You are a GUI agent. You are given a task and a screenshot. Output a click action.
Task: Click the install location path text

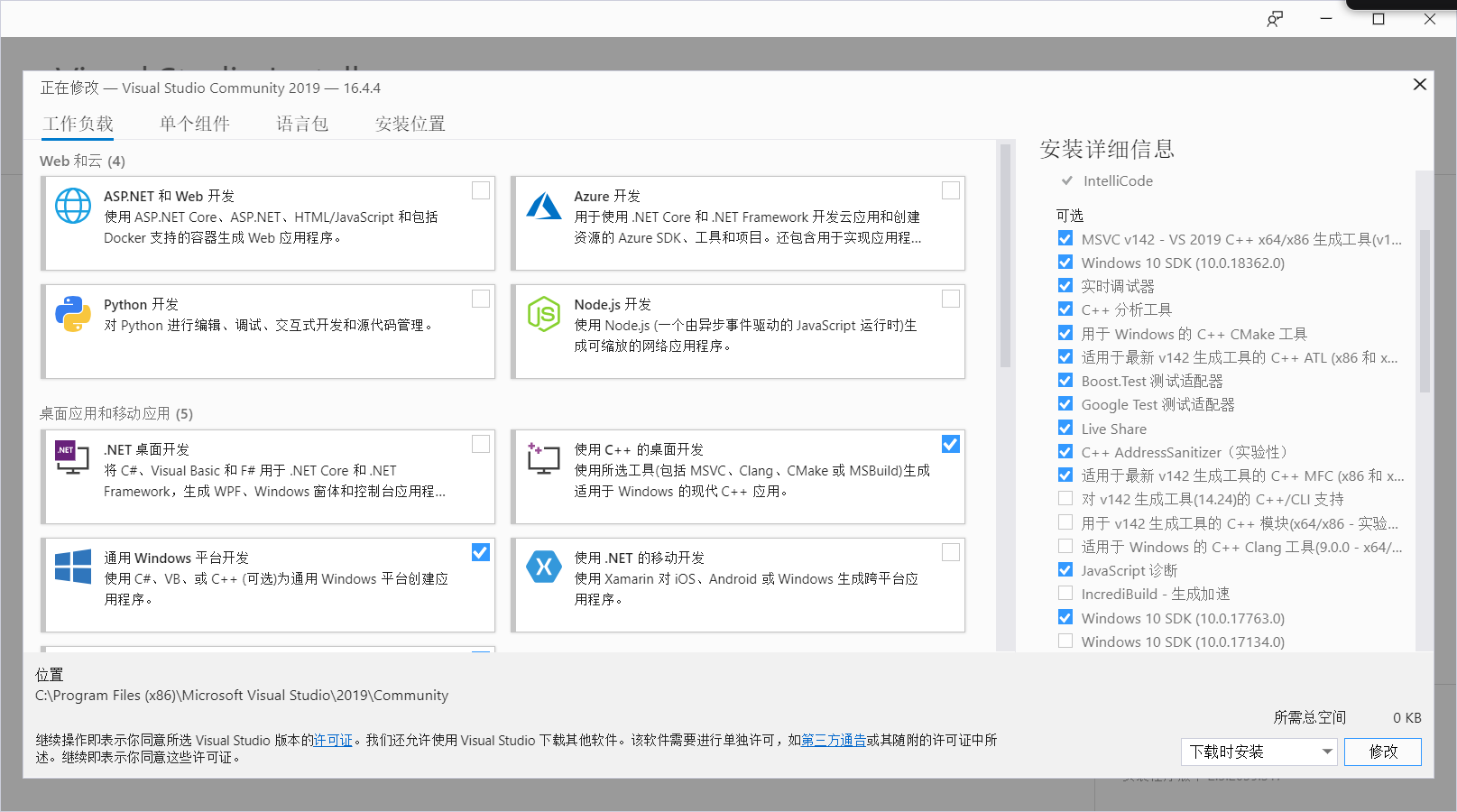[x=242, y=695]
